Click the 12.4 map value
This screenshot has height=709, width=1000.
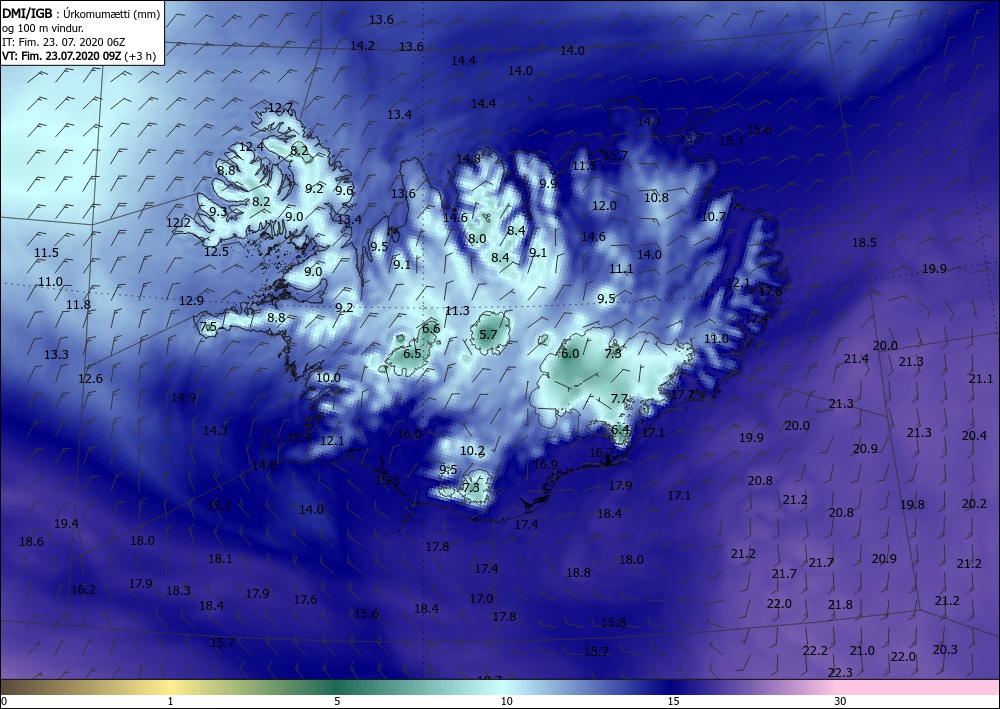[x=251, y=147]
